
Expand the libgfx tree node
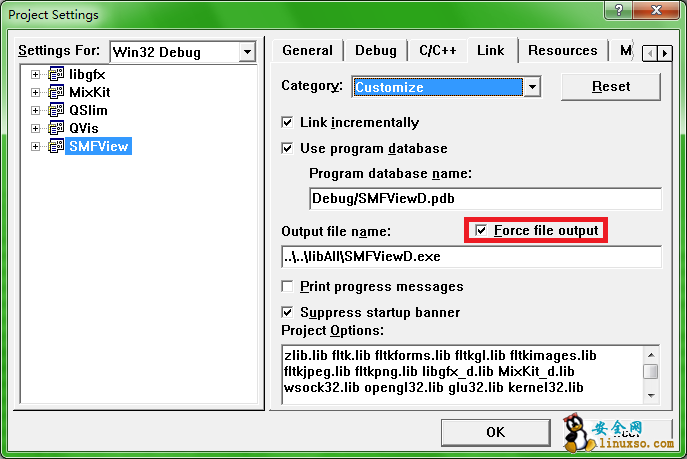pos(36,75)
